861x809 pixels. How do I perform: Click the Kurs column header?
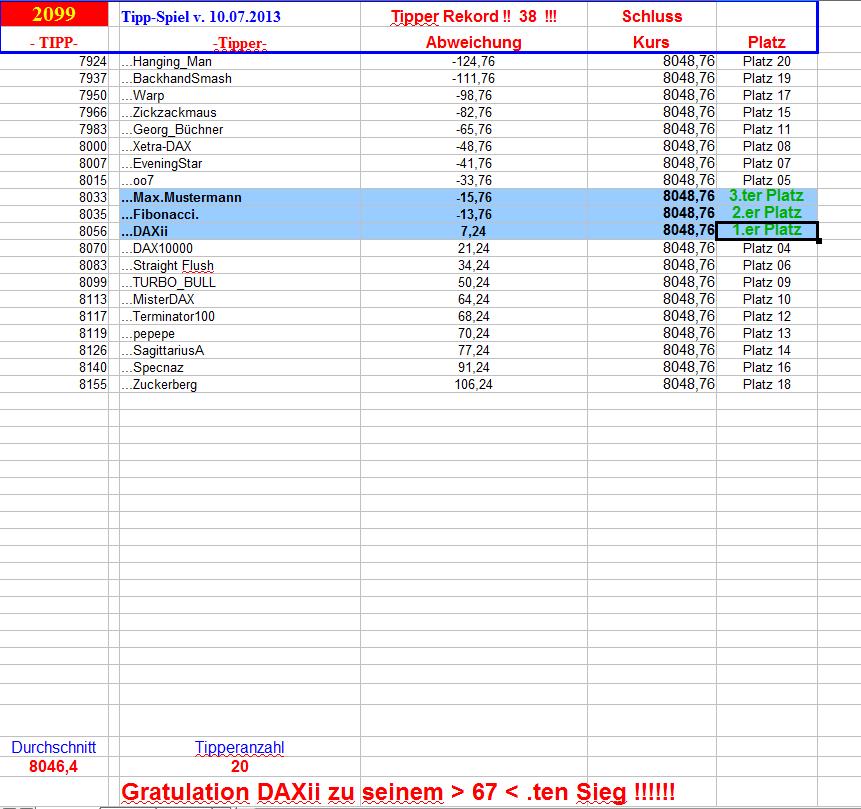[x=651, y=42]
